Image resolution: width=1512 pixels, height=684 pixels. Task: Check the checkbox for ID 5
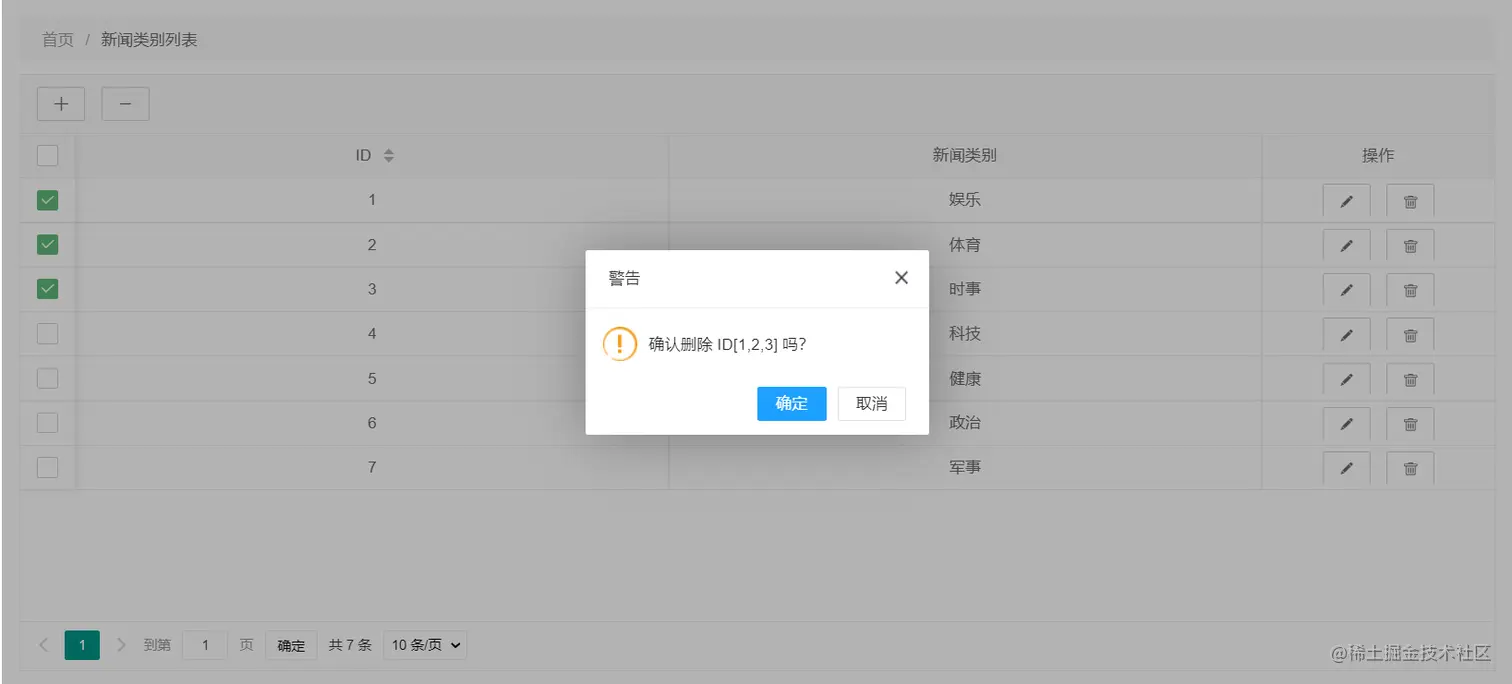pos(47,378)
